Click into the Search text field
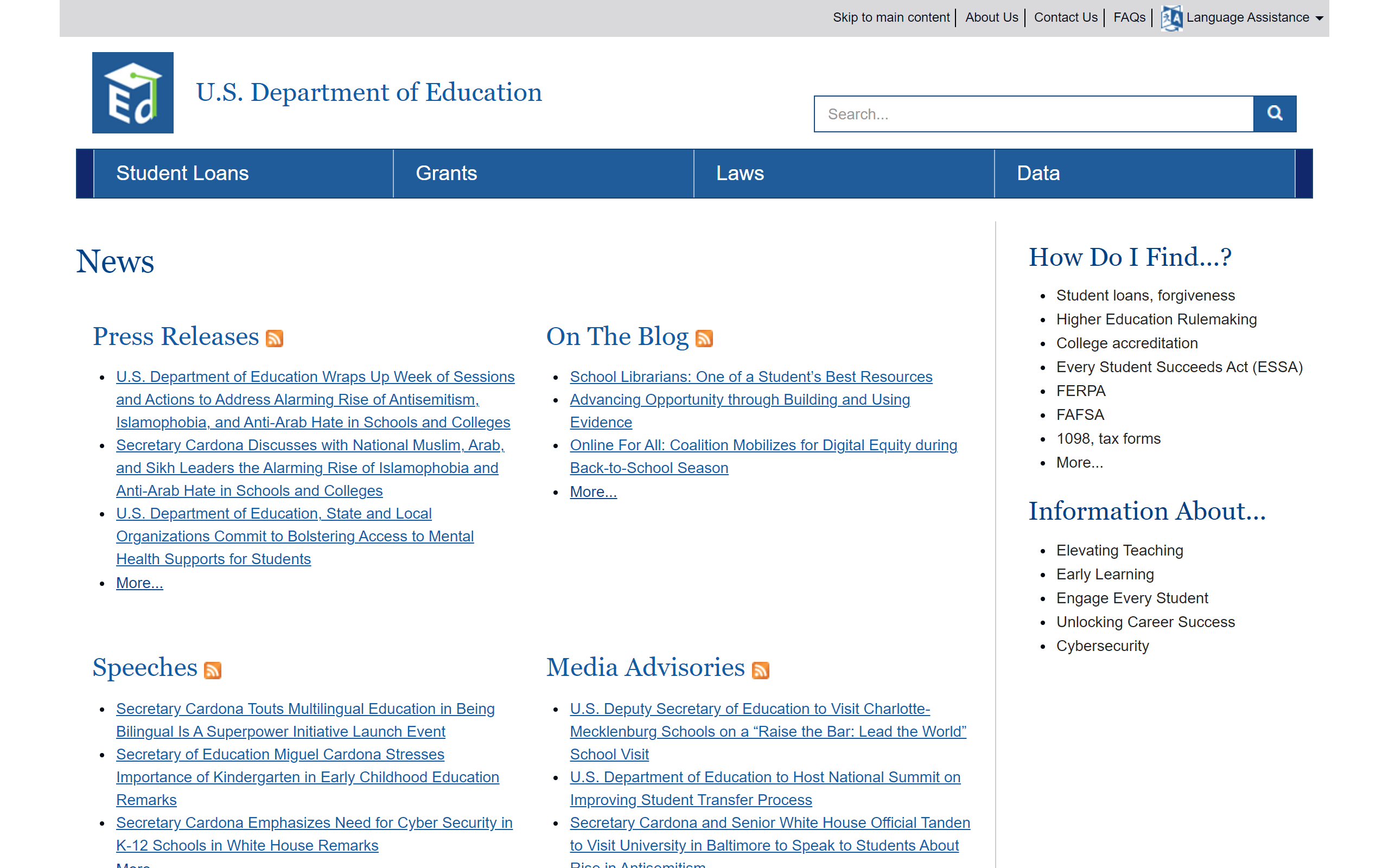The image size is (1389, 868). pos(1033,114)
